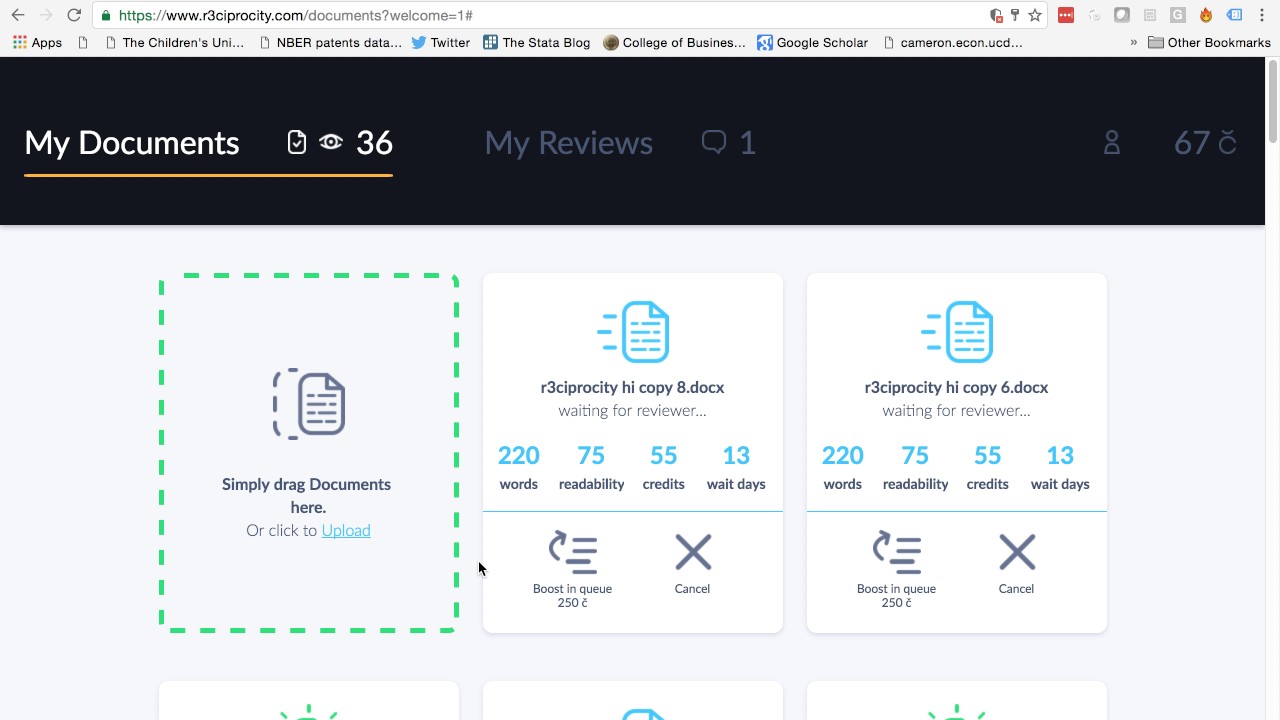The height and width of the screenshot is (720, 1280).
Task: Click the dashed document icon in the drop zone
Action: tap(309, 404)
